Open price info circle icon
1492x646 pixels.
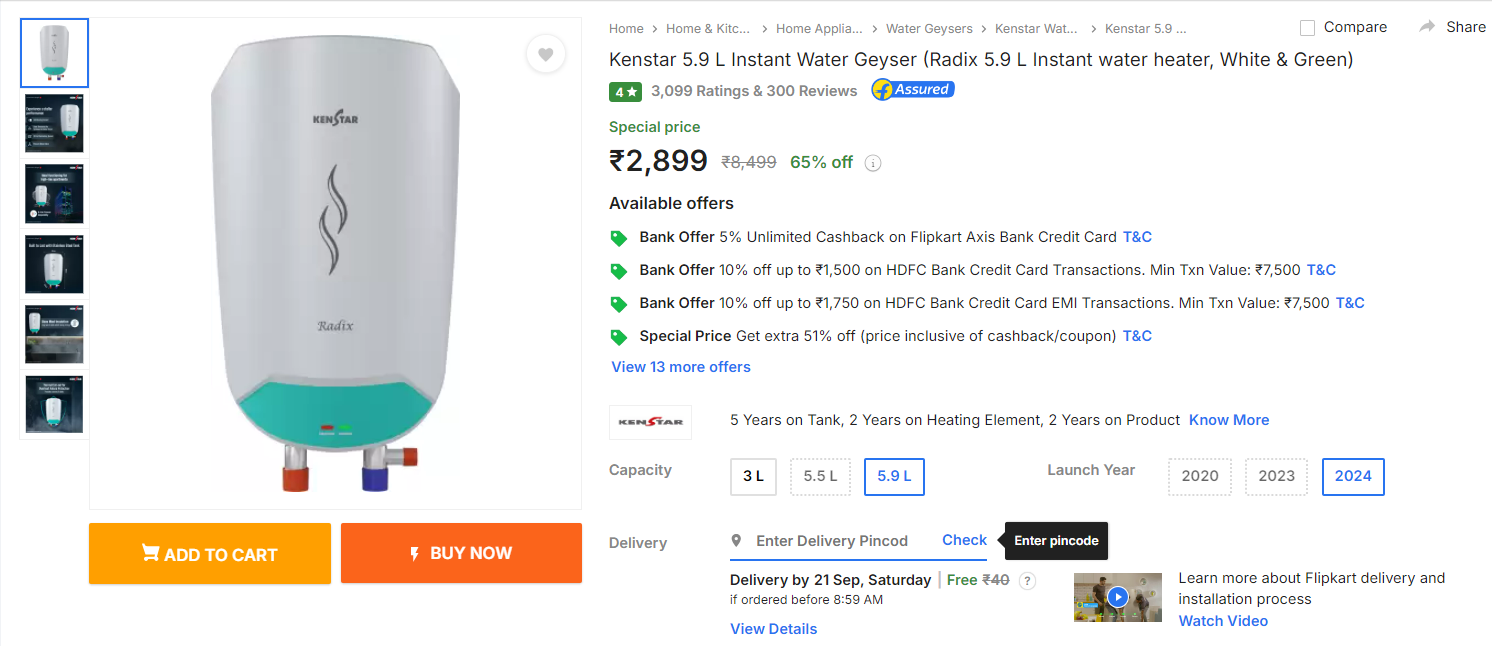tap(873, 163)
